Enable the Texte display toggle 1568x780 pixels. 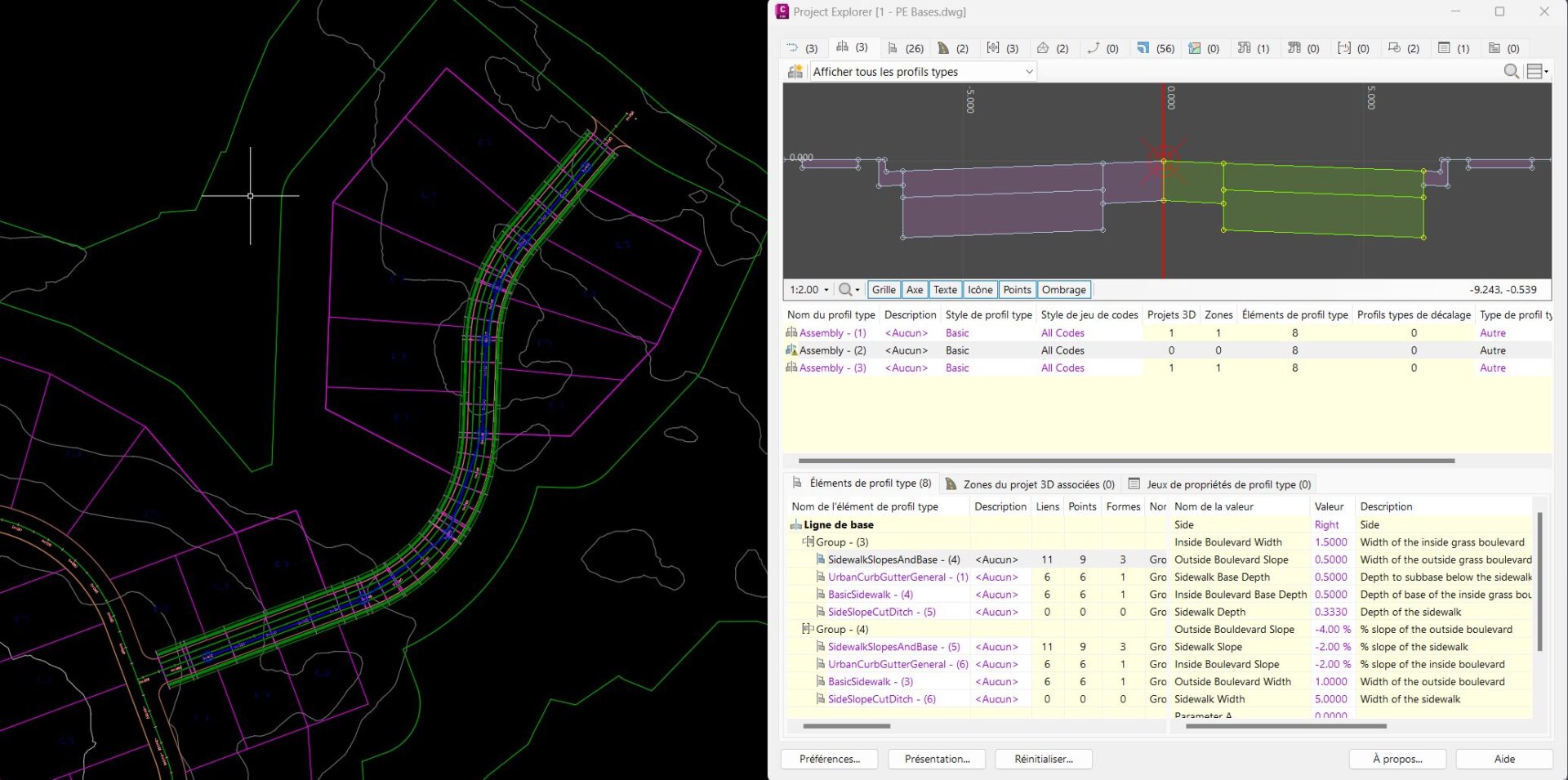945,289
